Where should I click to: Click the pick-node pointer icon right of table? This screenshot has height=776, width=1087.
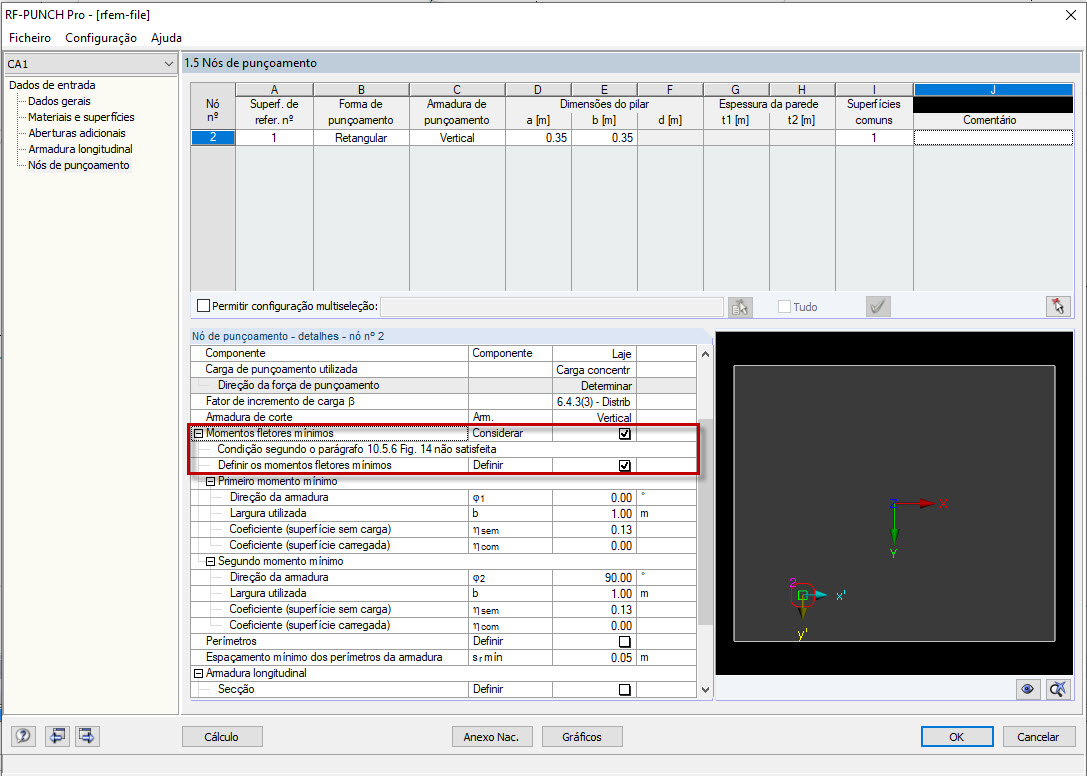pos(1058,307)
